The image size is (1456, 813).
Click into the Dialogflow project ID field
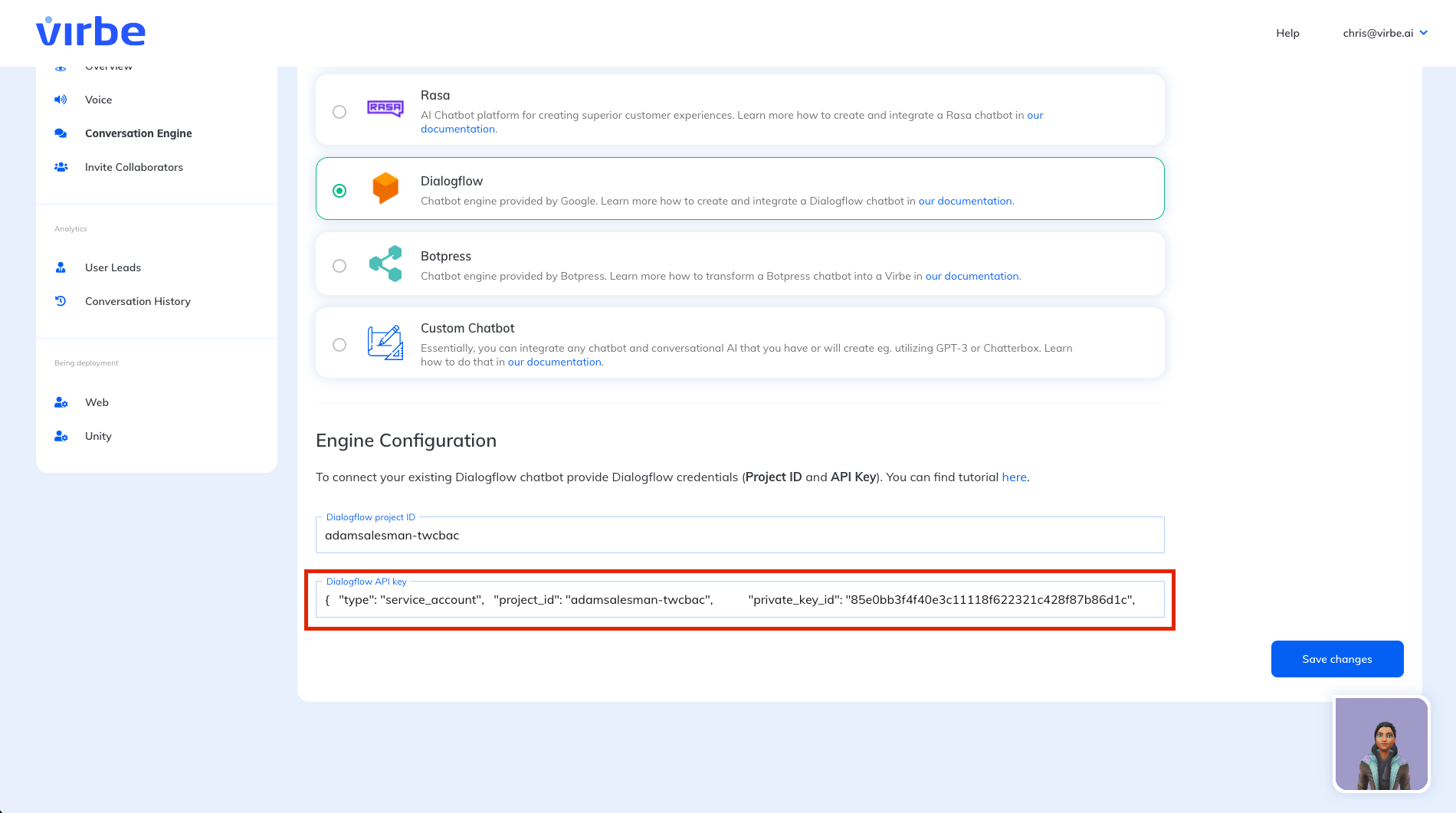click(739, 536)
